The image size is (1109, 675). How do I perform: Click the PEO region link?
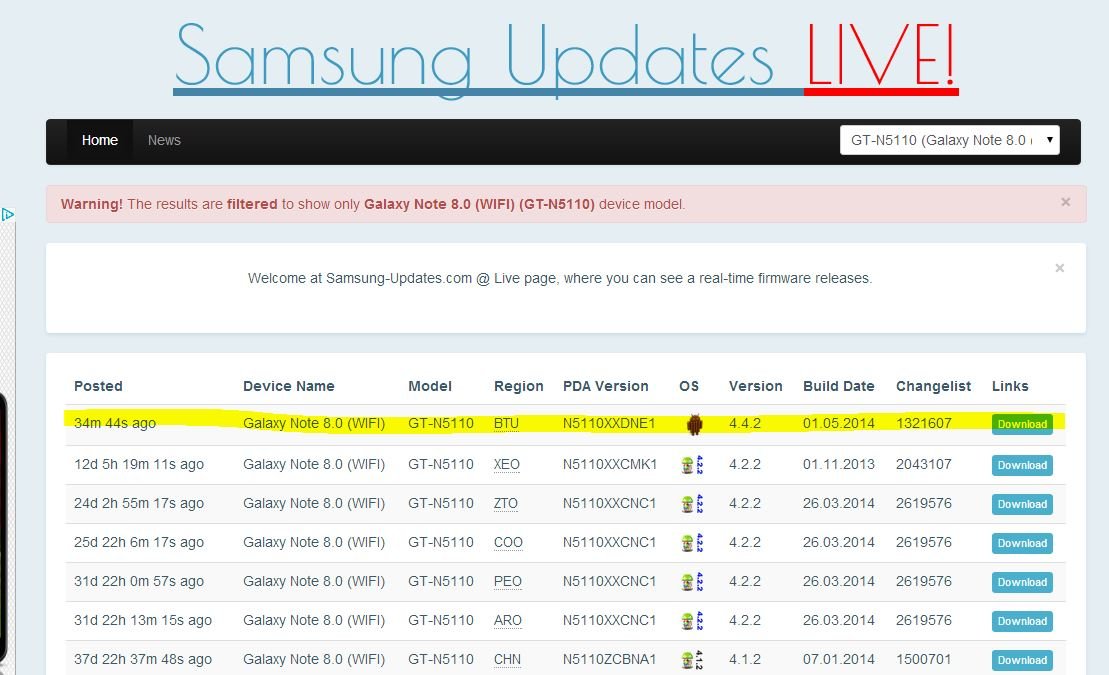tap(507, 581)
